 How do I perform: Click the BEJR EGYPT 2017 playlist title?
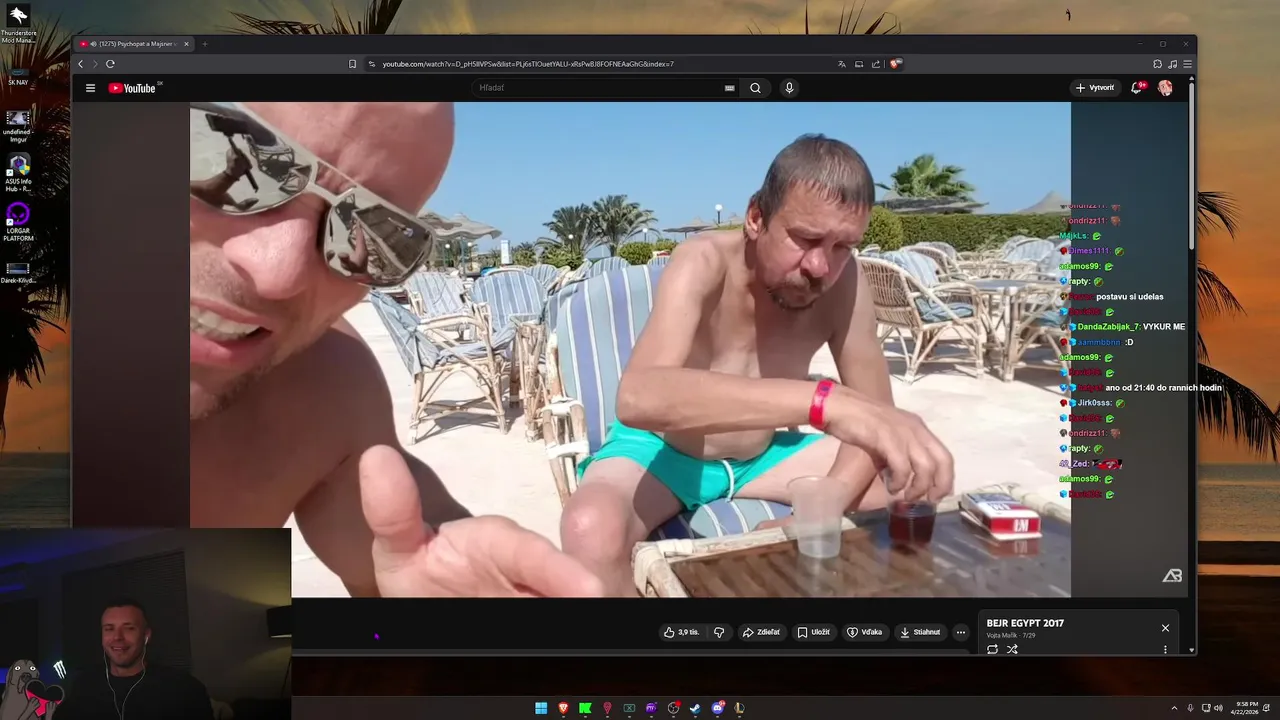point(1025,623)
